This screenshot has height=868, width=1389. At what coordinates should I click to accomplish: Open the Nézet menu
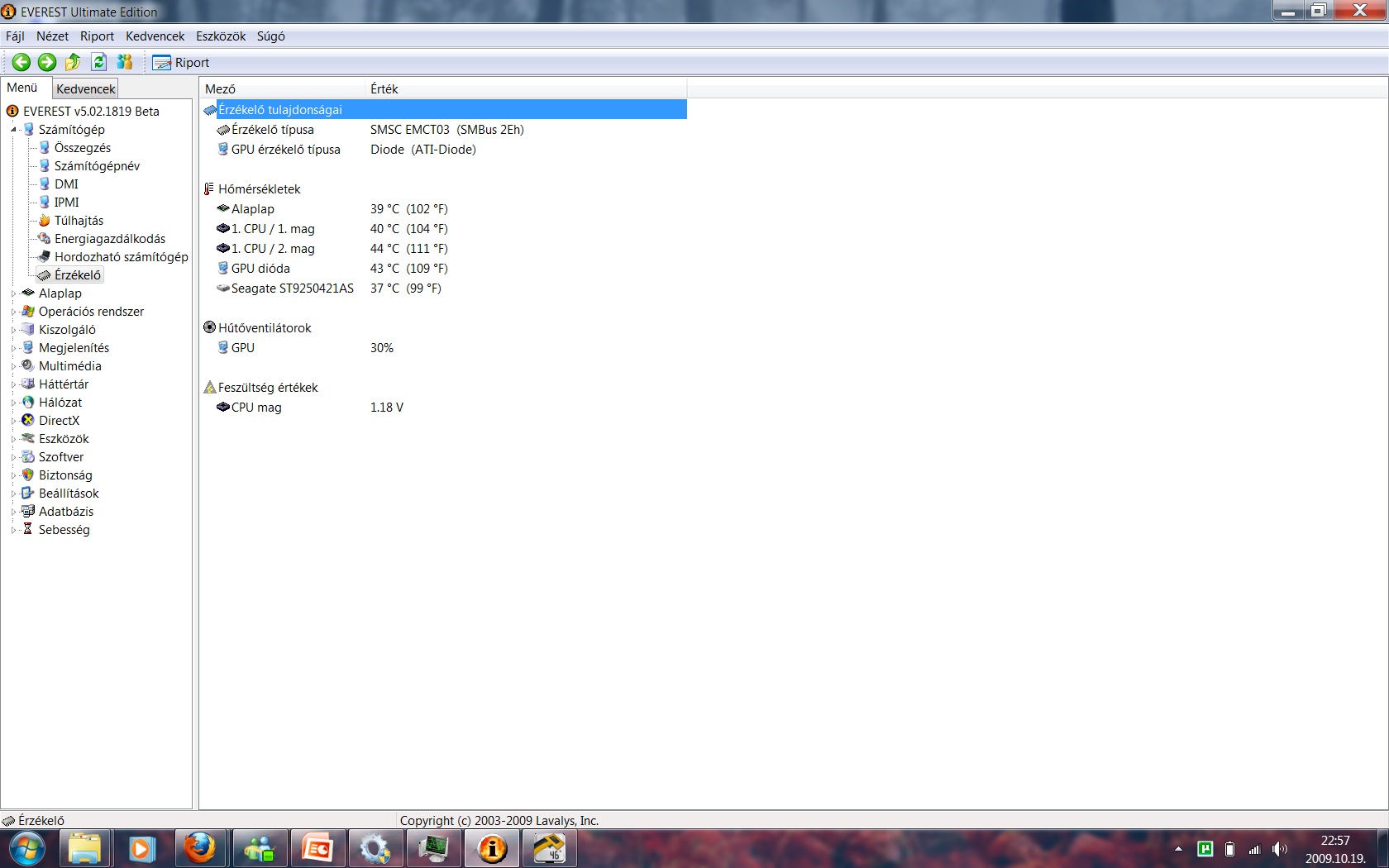pos(52,36)
